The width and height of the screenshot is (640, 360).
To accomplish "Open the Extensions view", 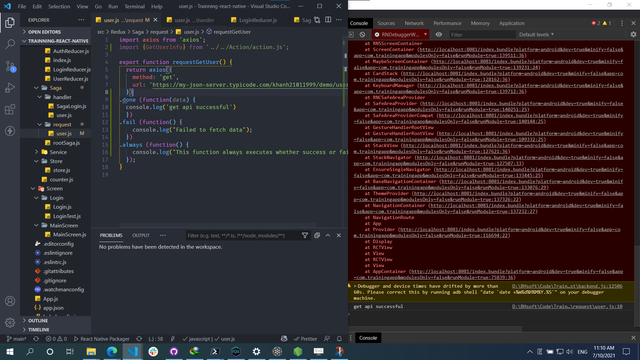I will pyautogui.click(x=10, y=109).
